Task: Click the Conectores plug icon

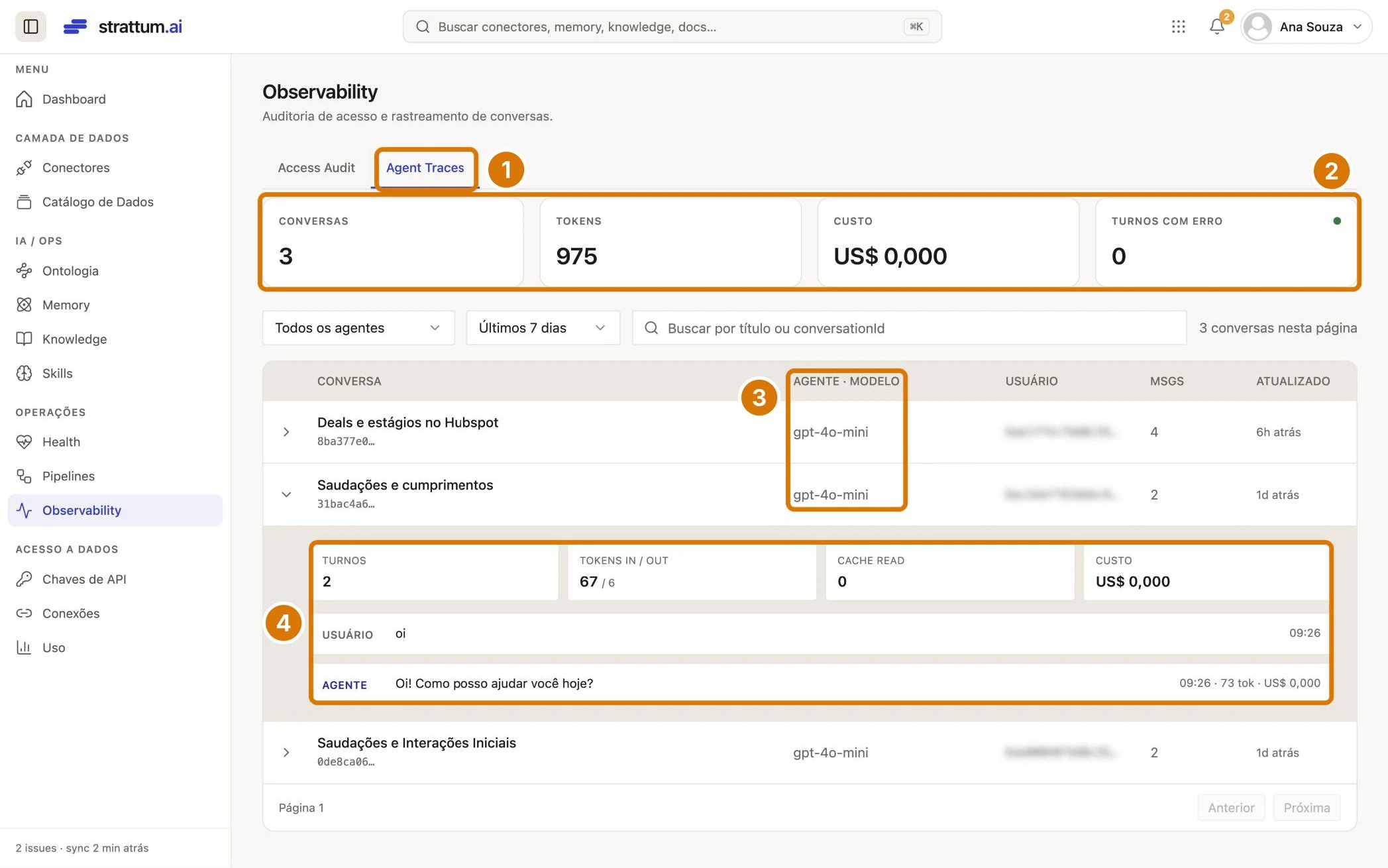Action: point(24,168)
